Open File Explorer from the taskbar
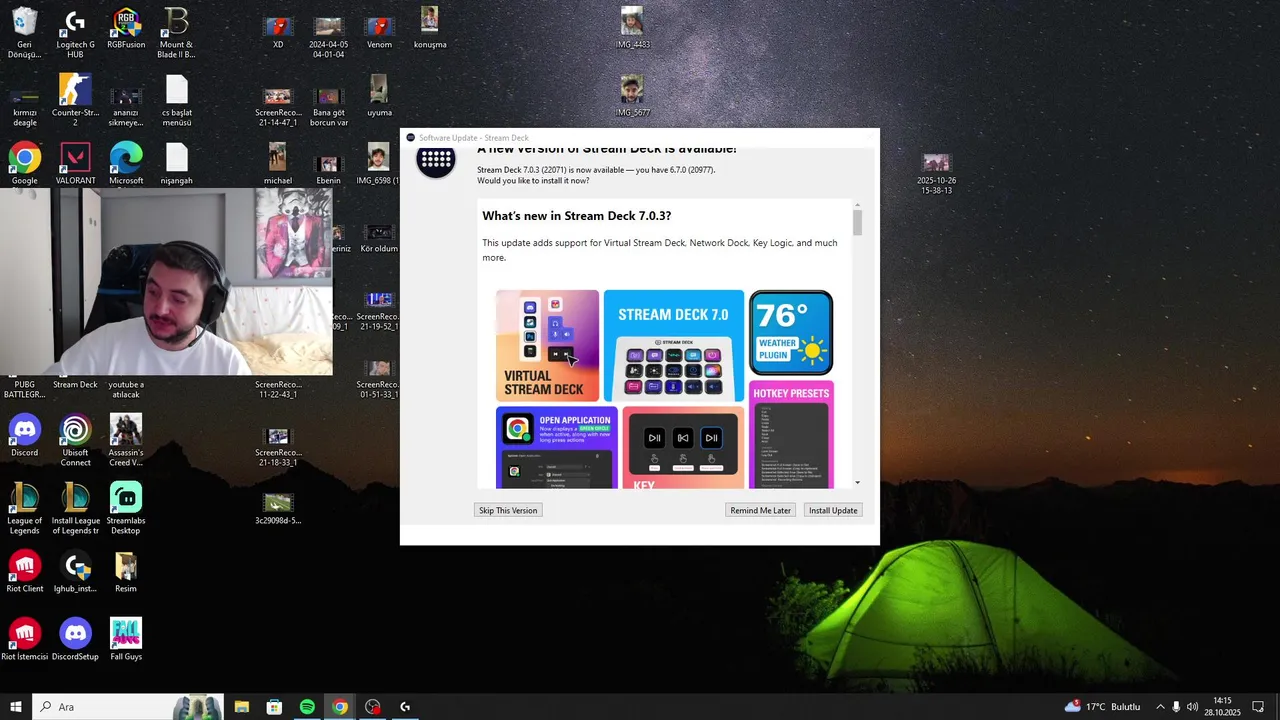This screenshot has height=720, width=1280. (x=242, y=707)
